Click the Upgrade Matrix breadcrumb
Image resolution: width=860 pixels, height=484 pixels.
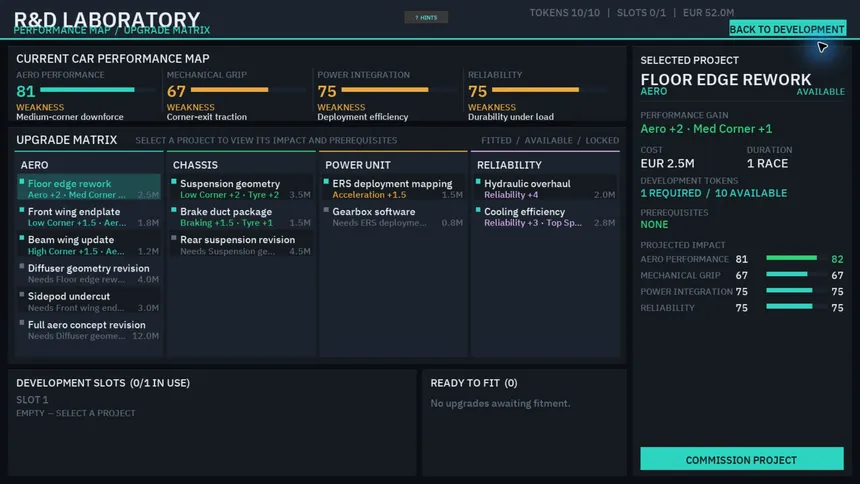167,30
